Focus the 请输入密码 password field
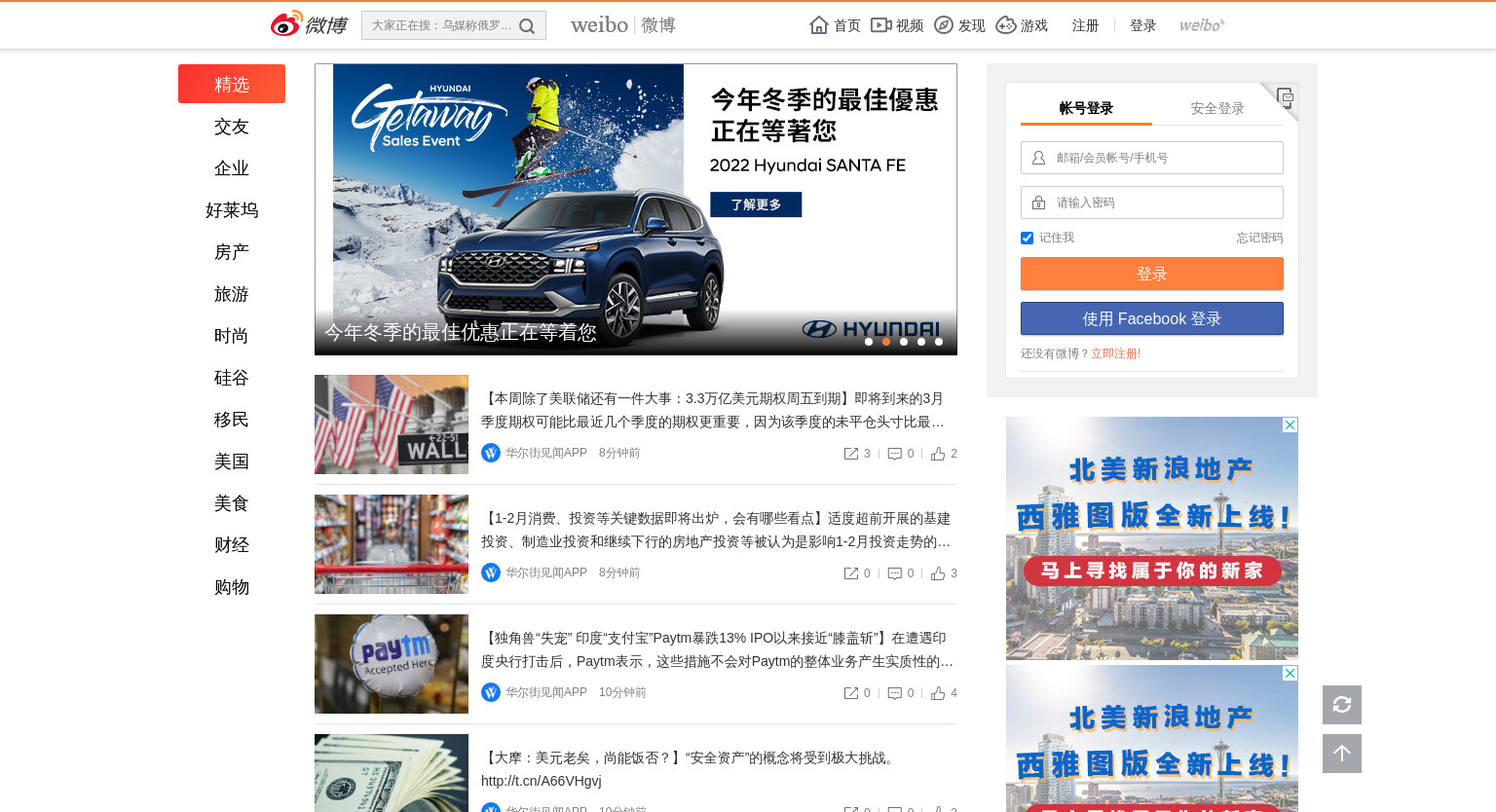The width and height of the screenshot is (1496, 812). point(1152,203)
